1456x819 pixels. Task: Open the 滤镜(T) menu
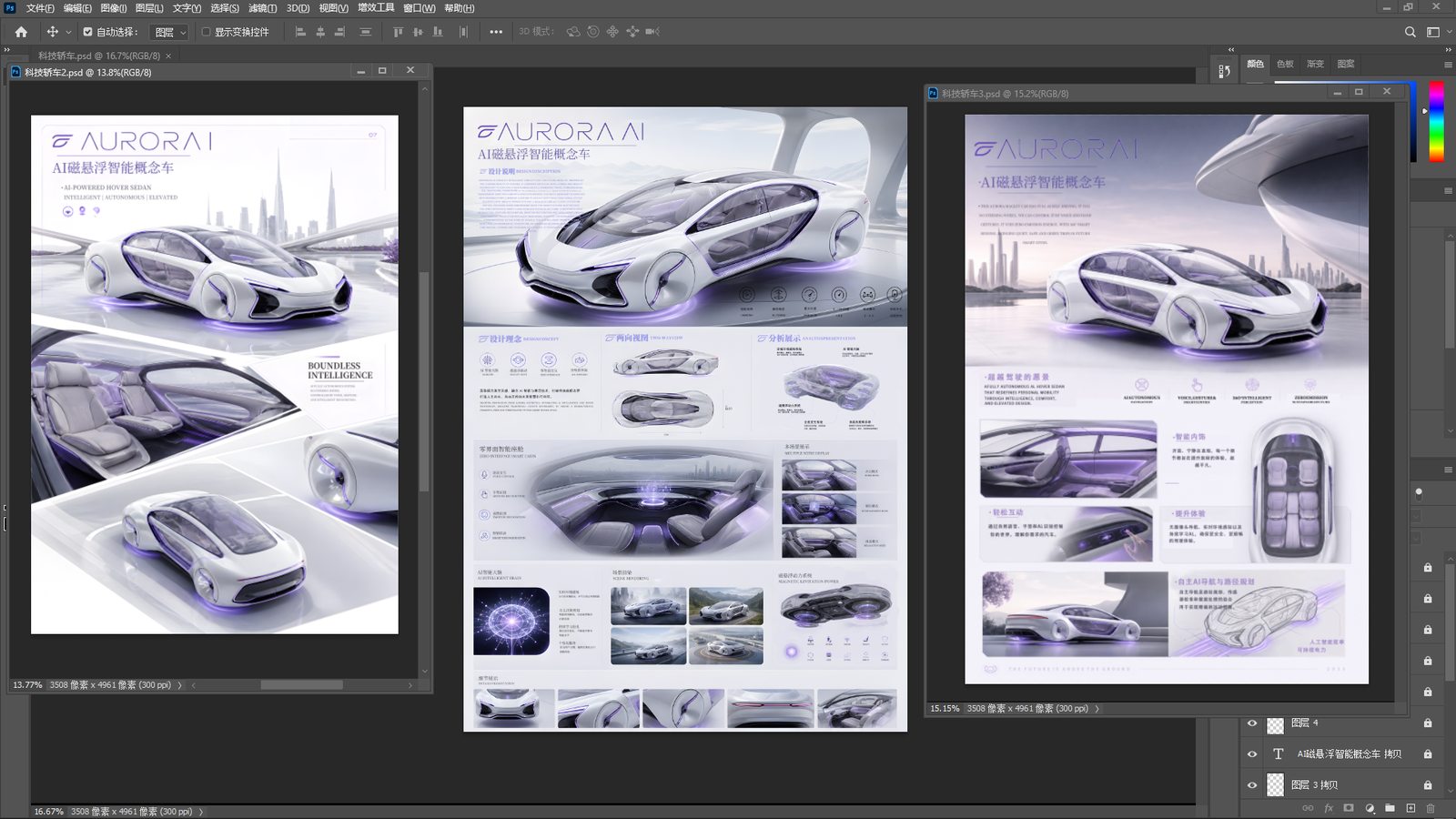[x=262, y=8]
